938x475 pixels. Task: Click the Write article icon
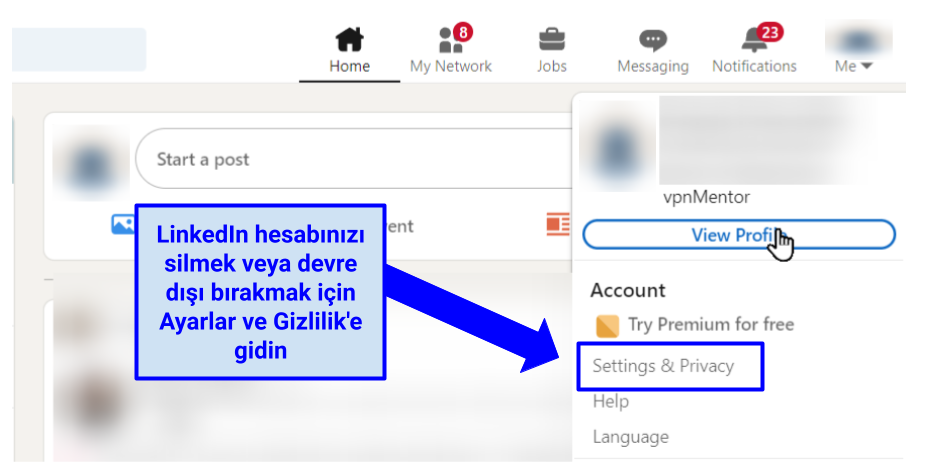558,225
